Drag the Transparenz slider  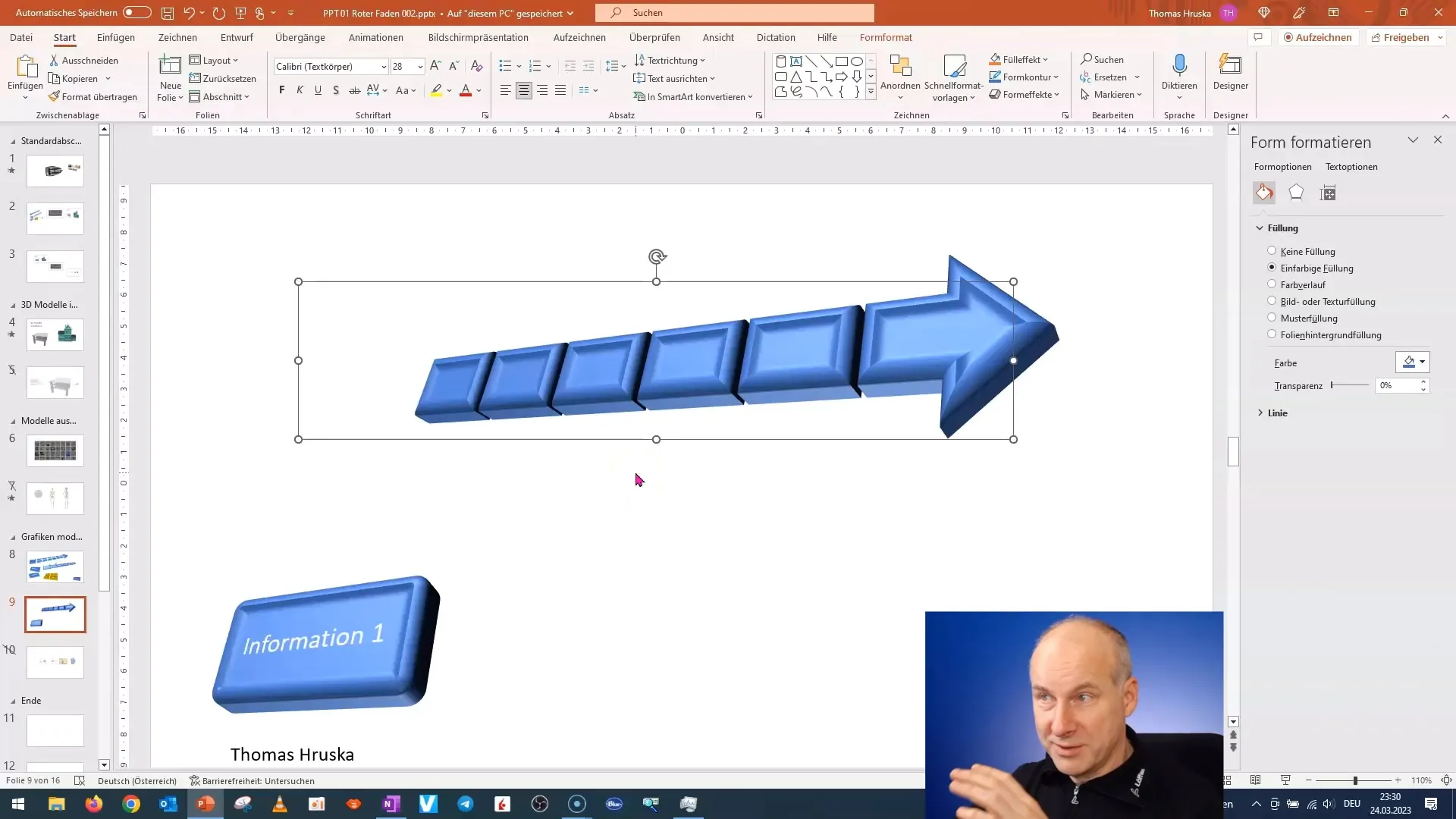coord(1333,385)
